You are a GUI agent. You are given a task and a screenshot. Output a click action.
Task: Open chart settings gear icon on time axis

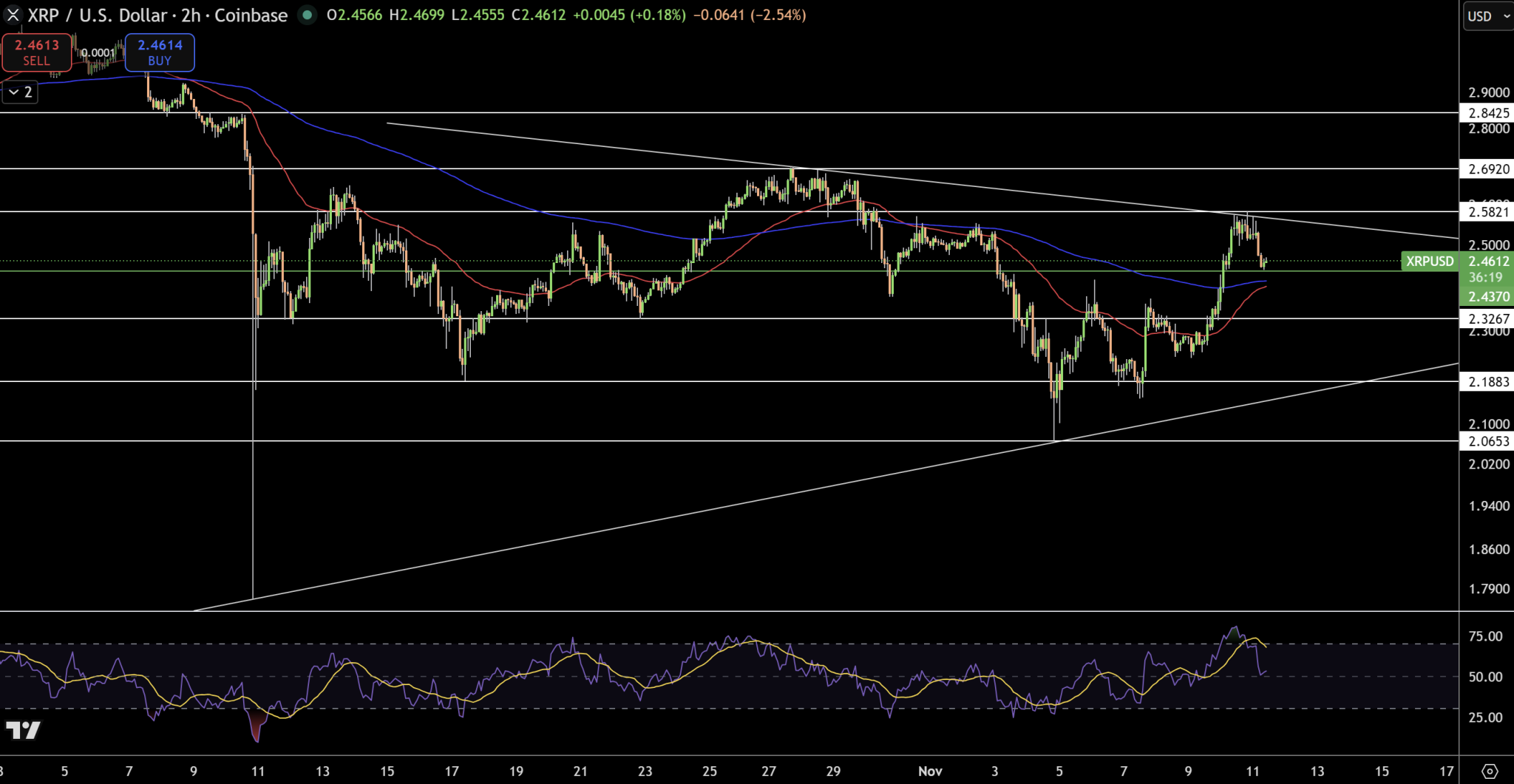coord(1490,771)
